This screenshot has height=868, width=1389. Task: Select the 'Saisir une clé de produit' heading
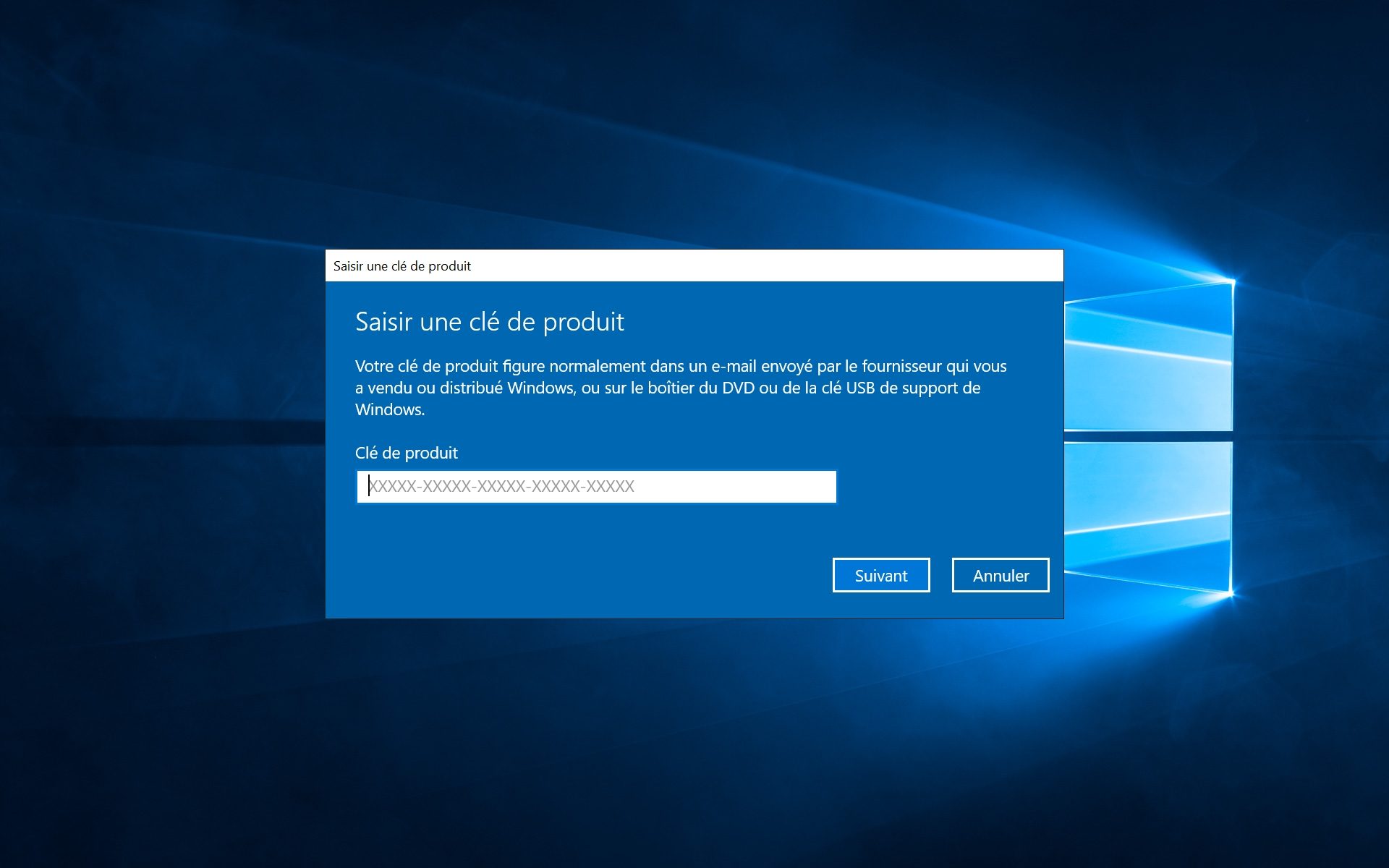point(490,322)
